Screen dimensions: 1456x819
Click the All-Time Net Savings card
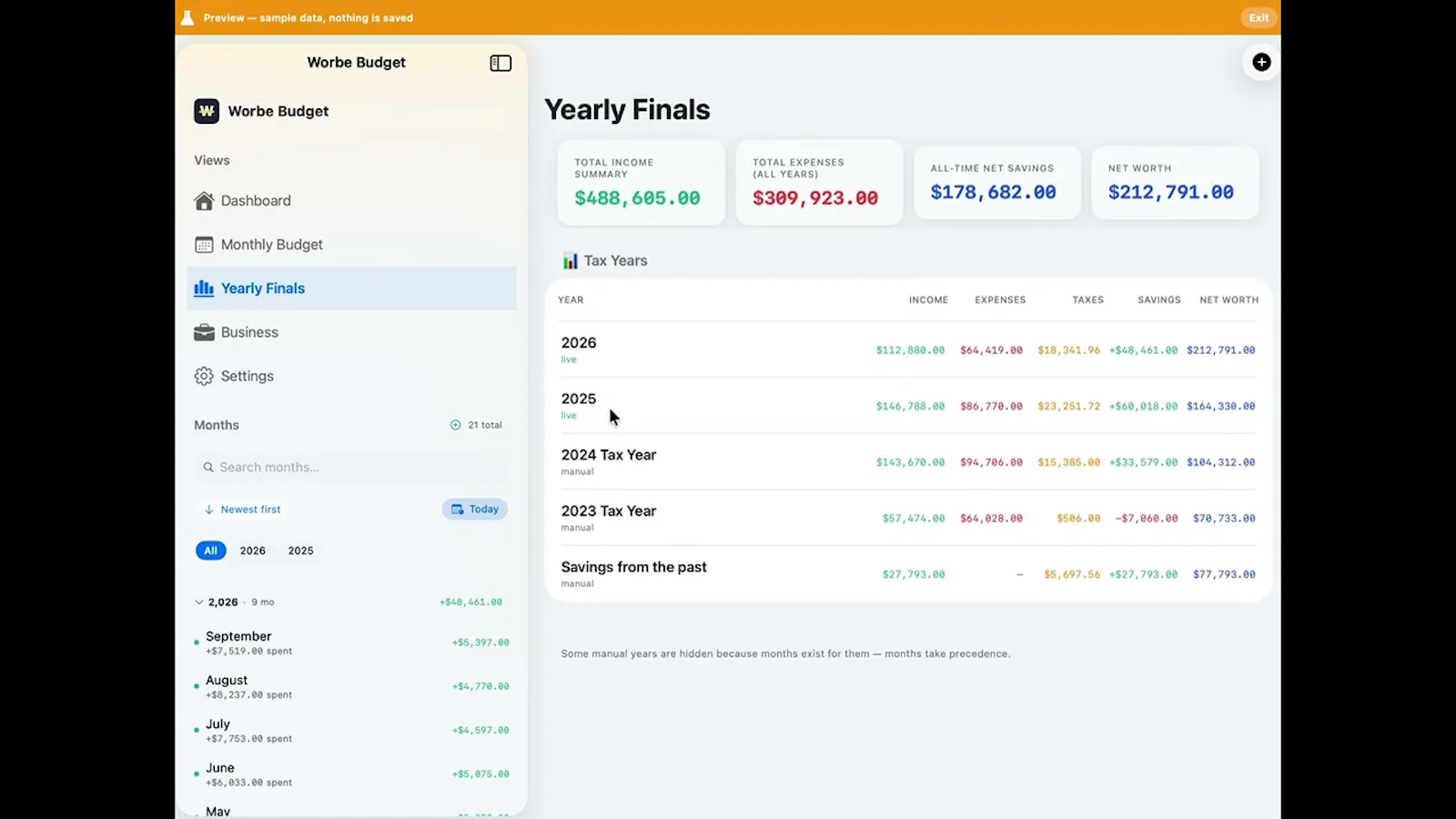[x=997, y=182]
